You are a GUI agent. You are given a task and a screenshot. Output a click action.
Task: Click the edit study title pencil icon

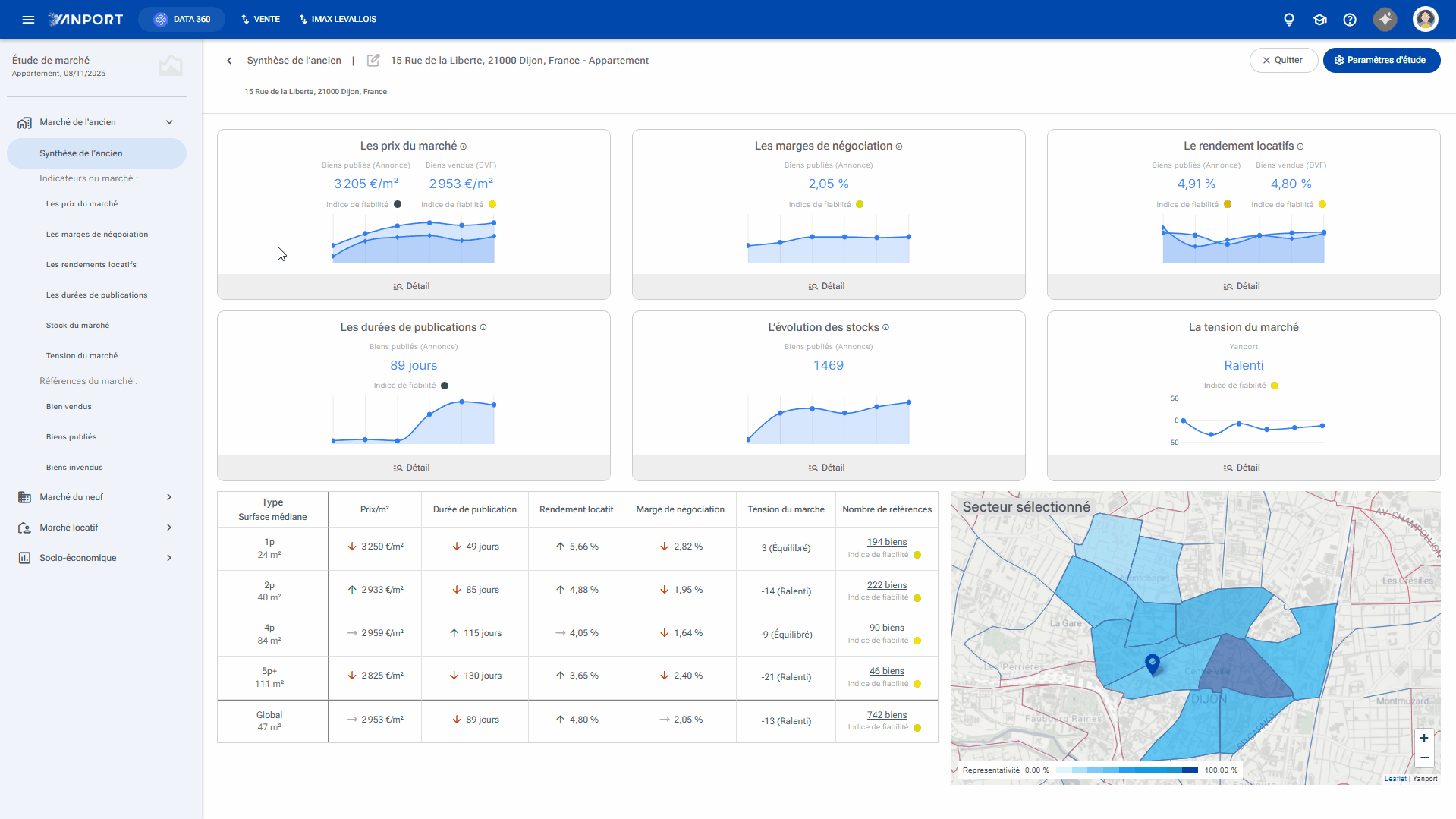click(x=373, y=61)
